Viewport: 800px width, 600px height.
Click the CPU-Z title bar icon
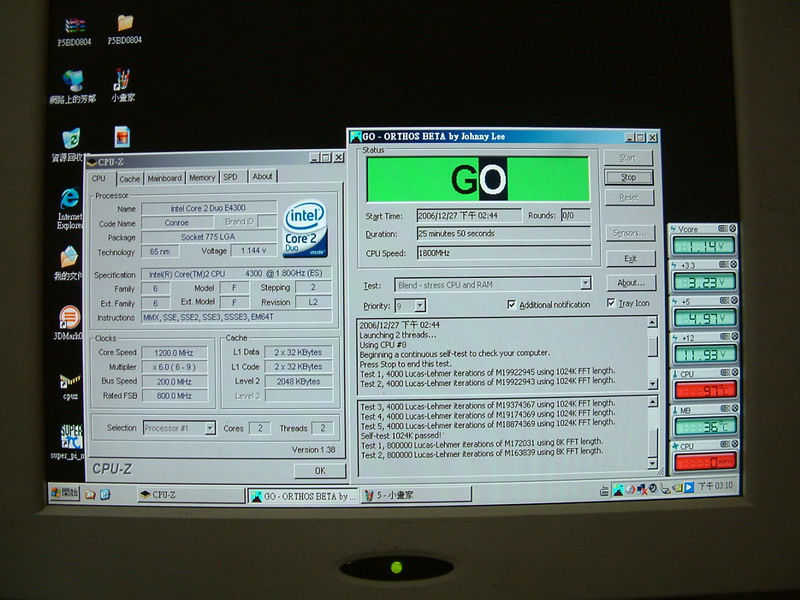[x=92, y=162]
